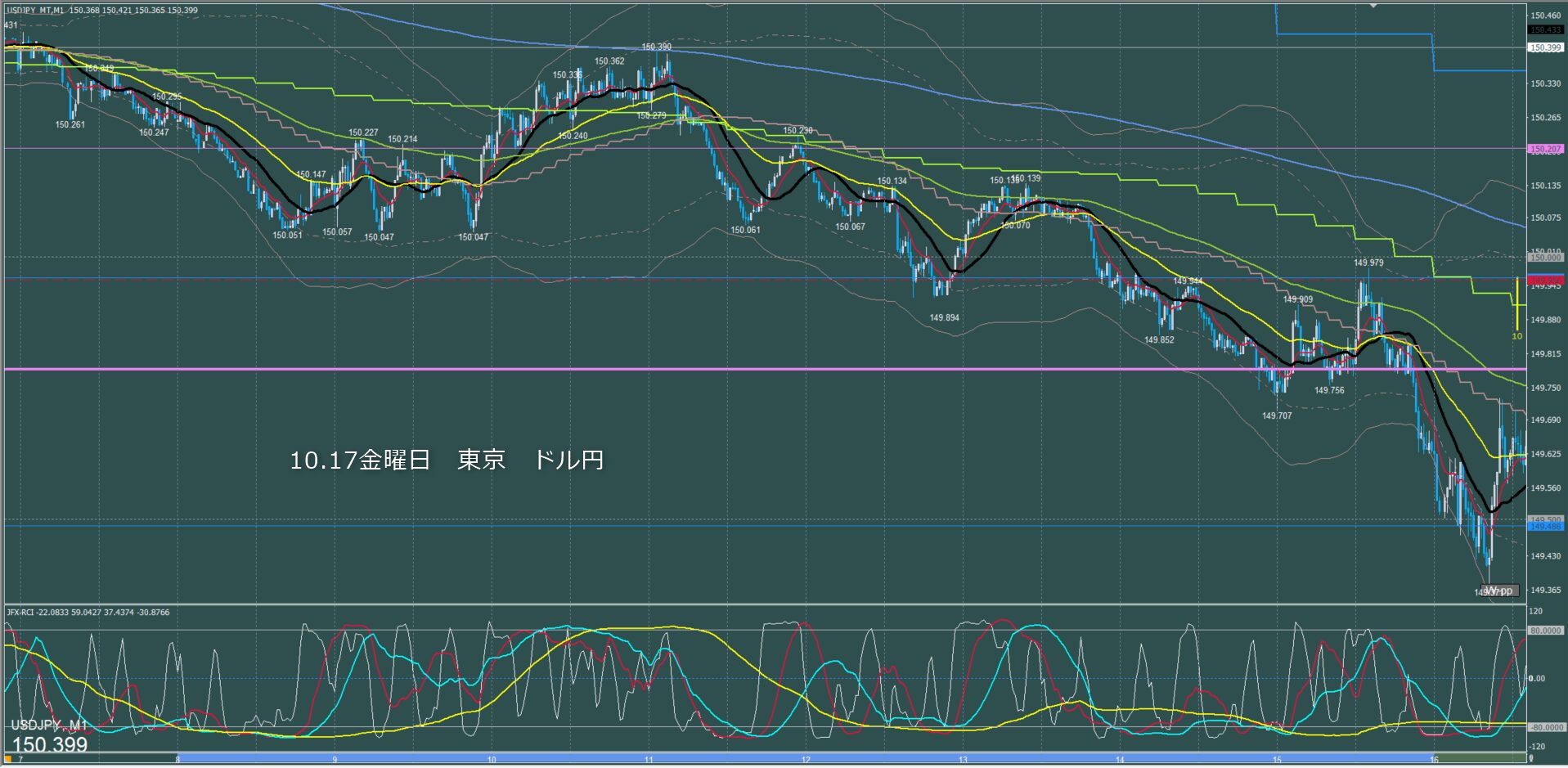The image size is (1568, 768).
Task: Click the black 150.433 price tag
Action: pos(1545,30)
